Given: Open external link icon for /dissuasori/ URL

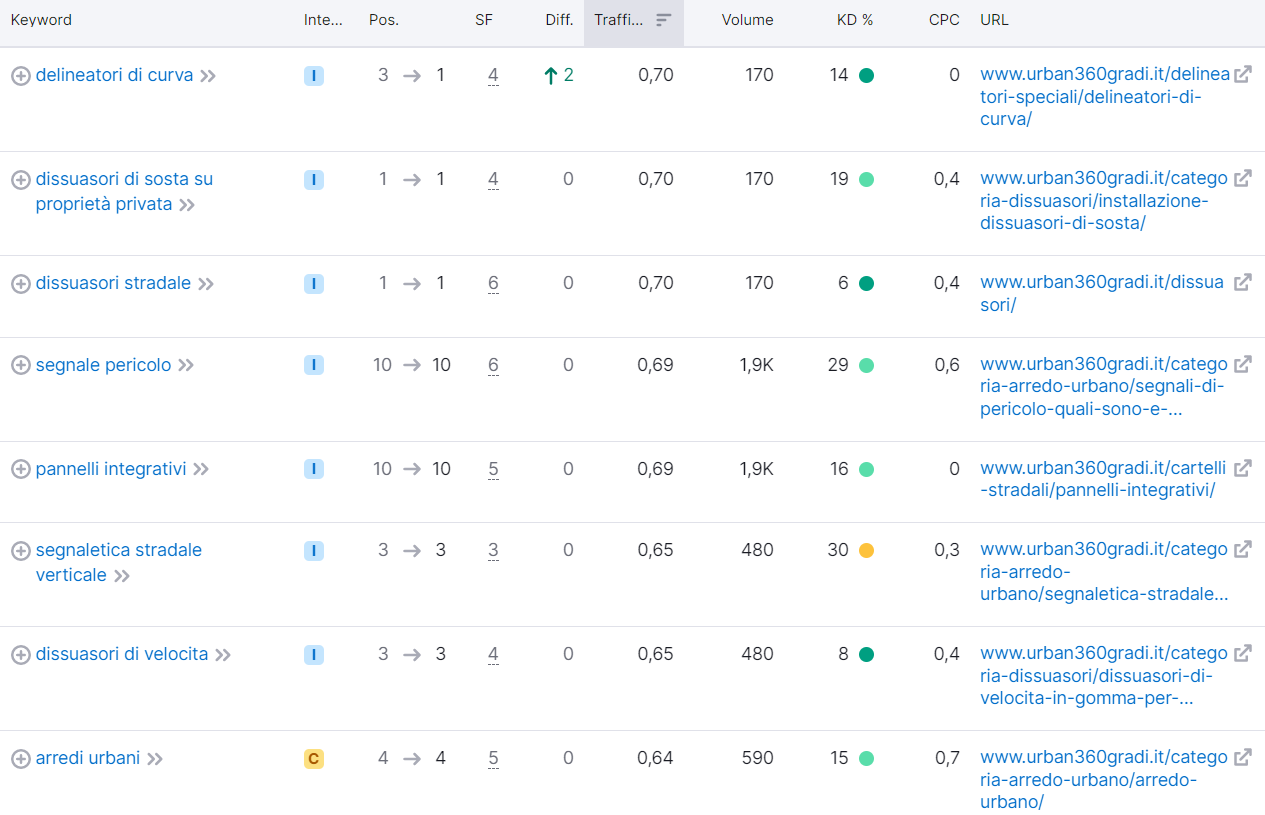Looking at the screenshot, I should point(1243,282).
